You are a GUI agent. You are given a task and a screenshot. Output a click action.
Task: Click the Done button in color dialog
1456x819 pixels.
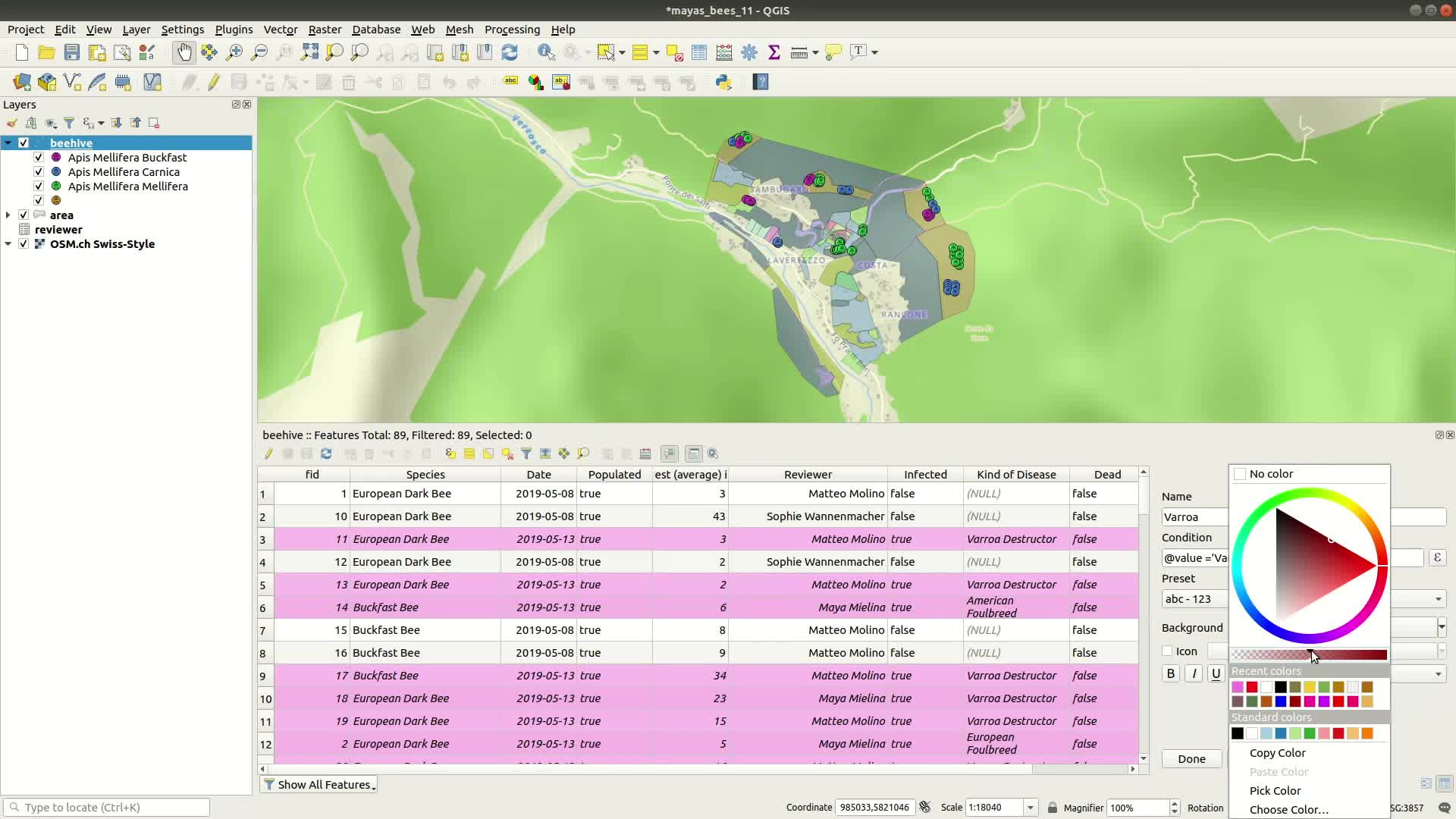coord(1192,758)
